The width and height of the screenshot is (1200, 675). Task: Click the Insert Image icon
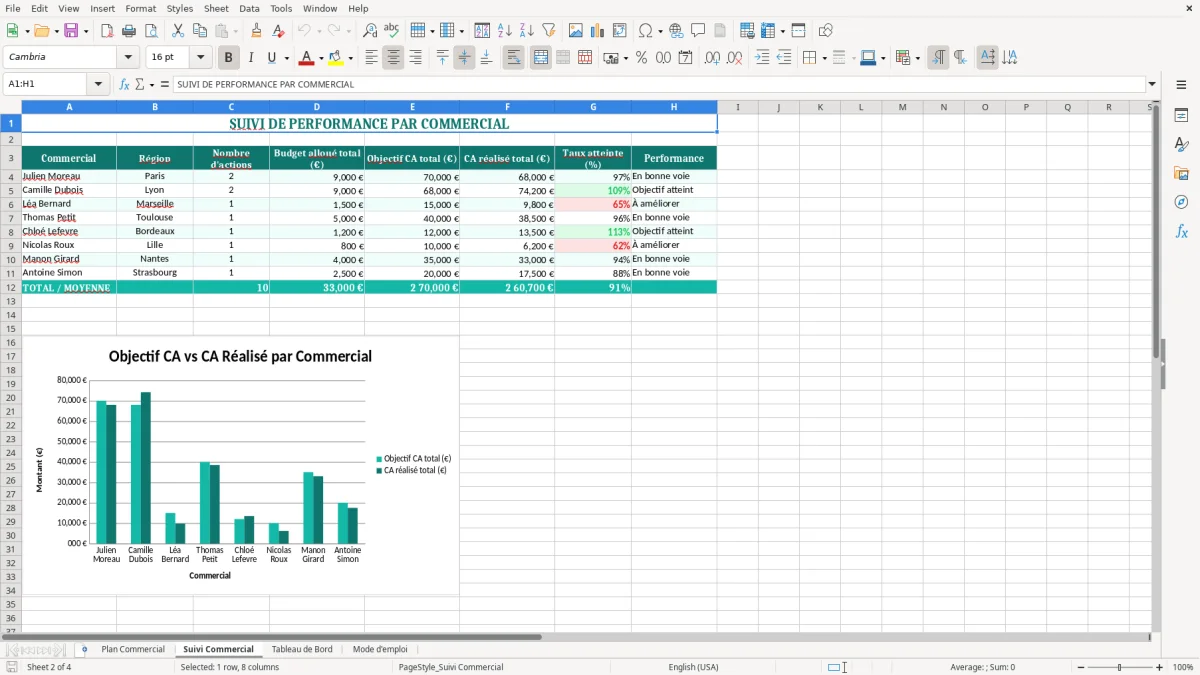coord(576,31)
